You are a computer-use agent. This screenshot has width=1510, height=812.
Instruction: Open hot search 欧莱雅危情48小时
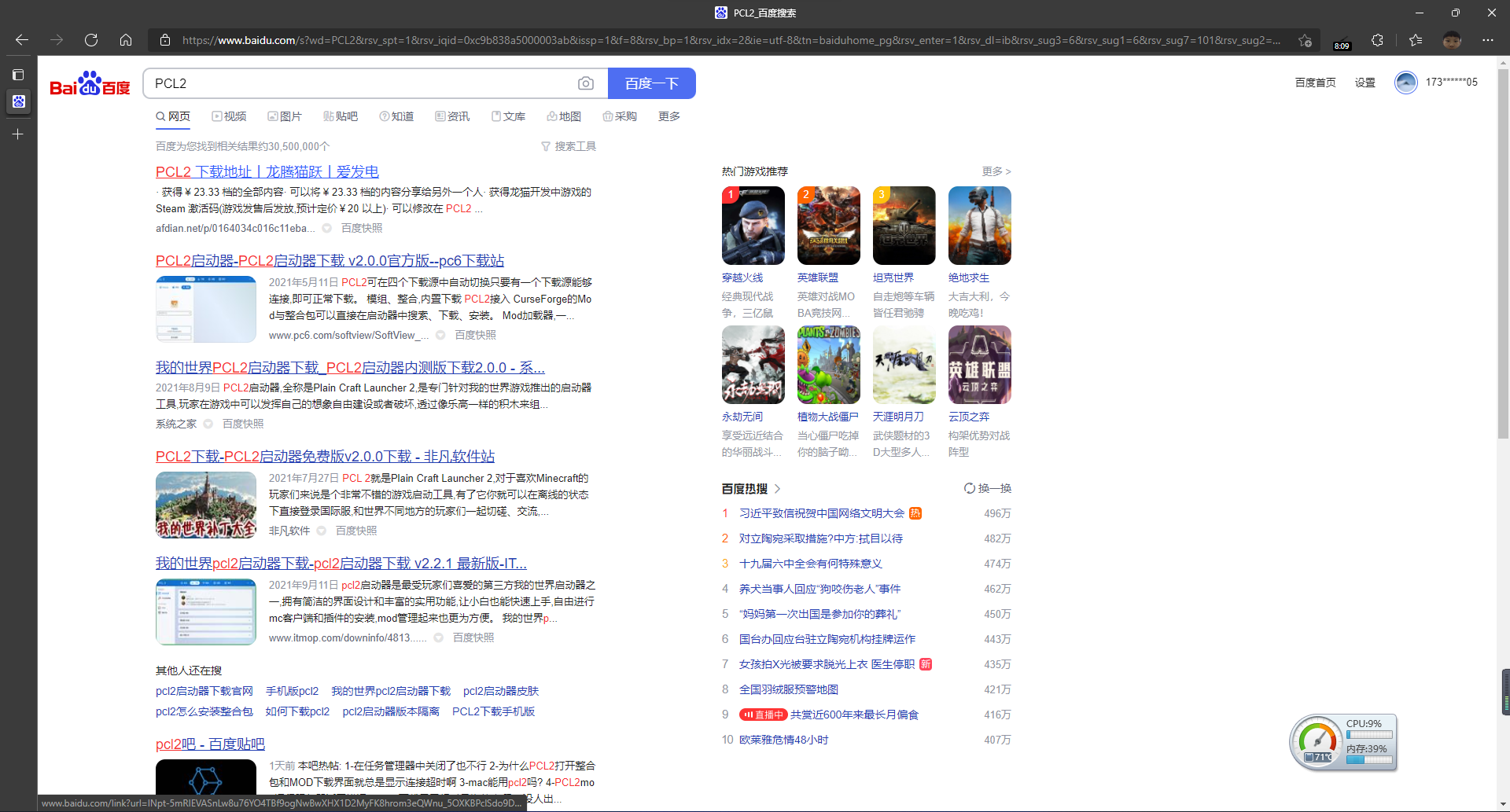pos(784,740)
